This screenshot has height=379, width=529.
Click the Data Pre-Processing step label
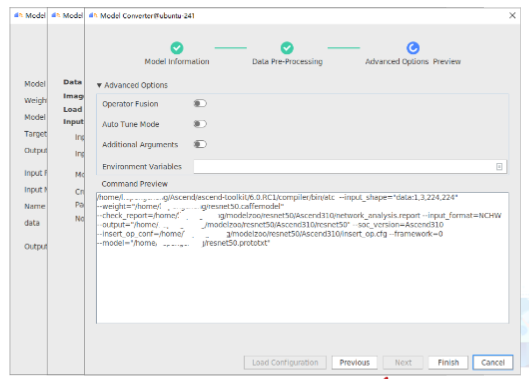point(287,61)
